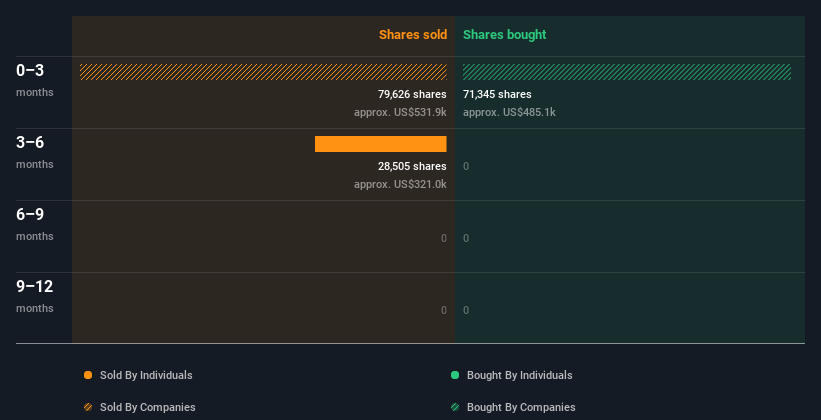
Task: Click the 3–6 months shares bought zero
Action: pyautogui.click(x=466, y=167)
